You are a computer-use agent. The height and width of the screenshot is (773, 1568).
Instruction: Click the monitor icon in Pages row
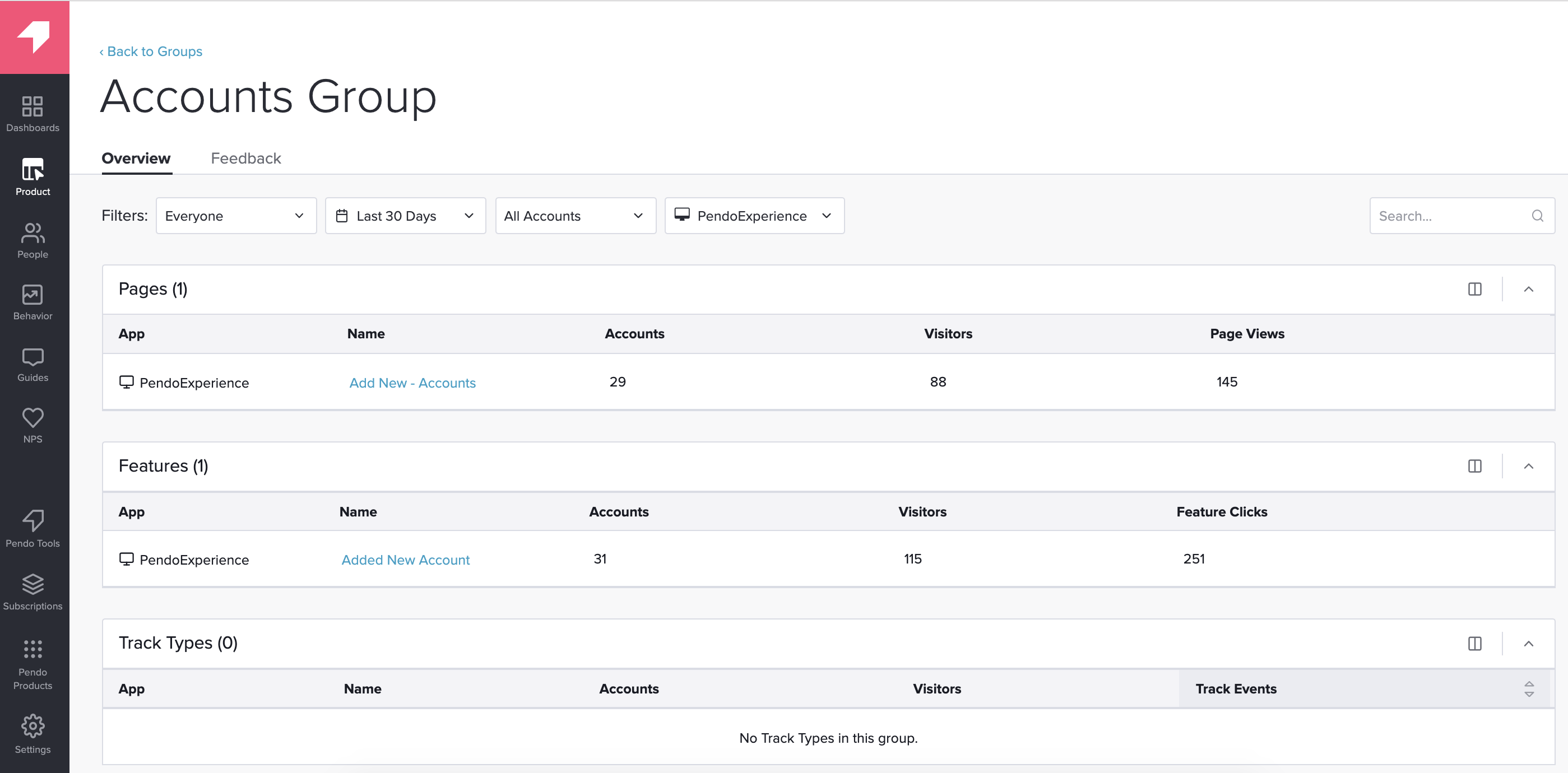pos(126,382)
